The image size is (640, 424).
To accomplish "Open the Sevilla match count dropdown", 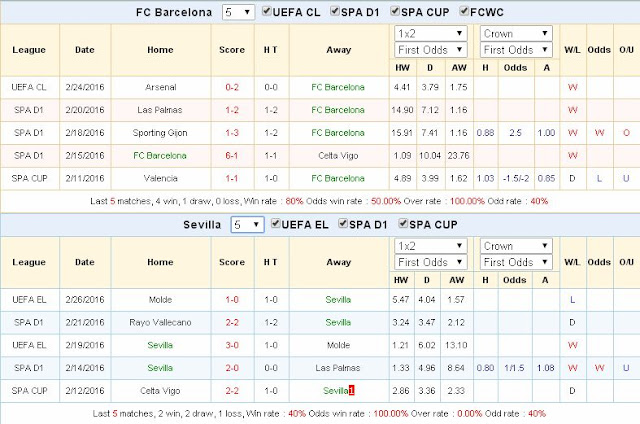I will 250,224.
